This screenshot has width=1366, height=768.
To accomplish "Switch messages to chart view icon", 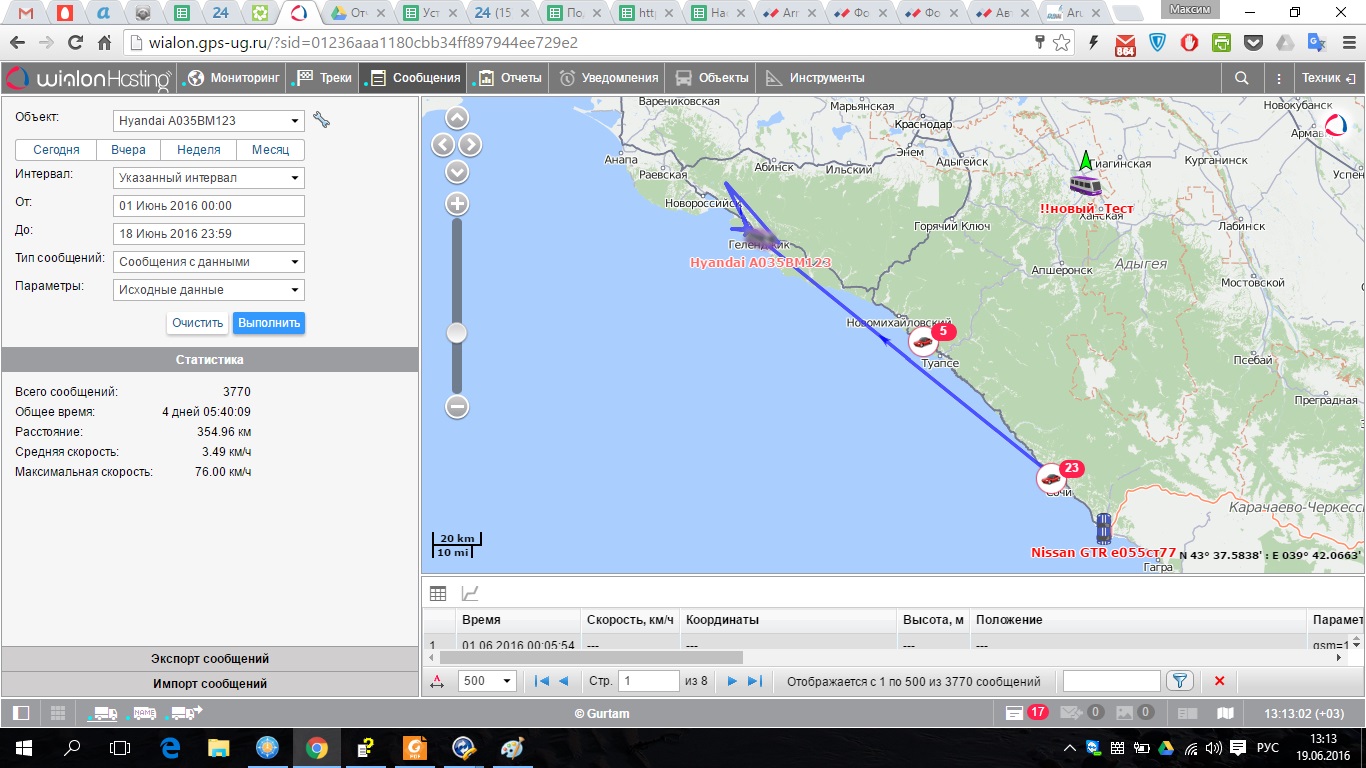I will pyautogui.click(x=469, y=593).
